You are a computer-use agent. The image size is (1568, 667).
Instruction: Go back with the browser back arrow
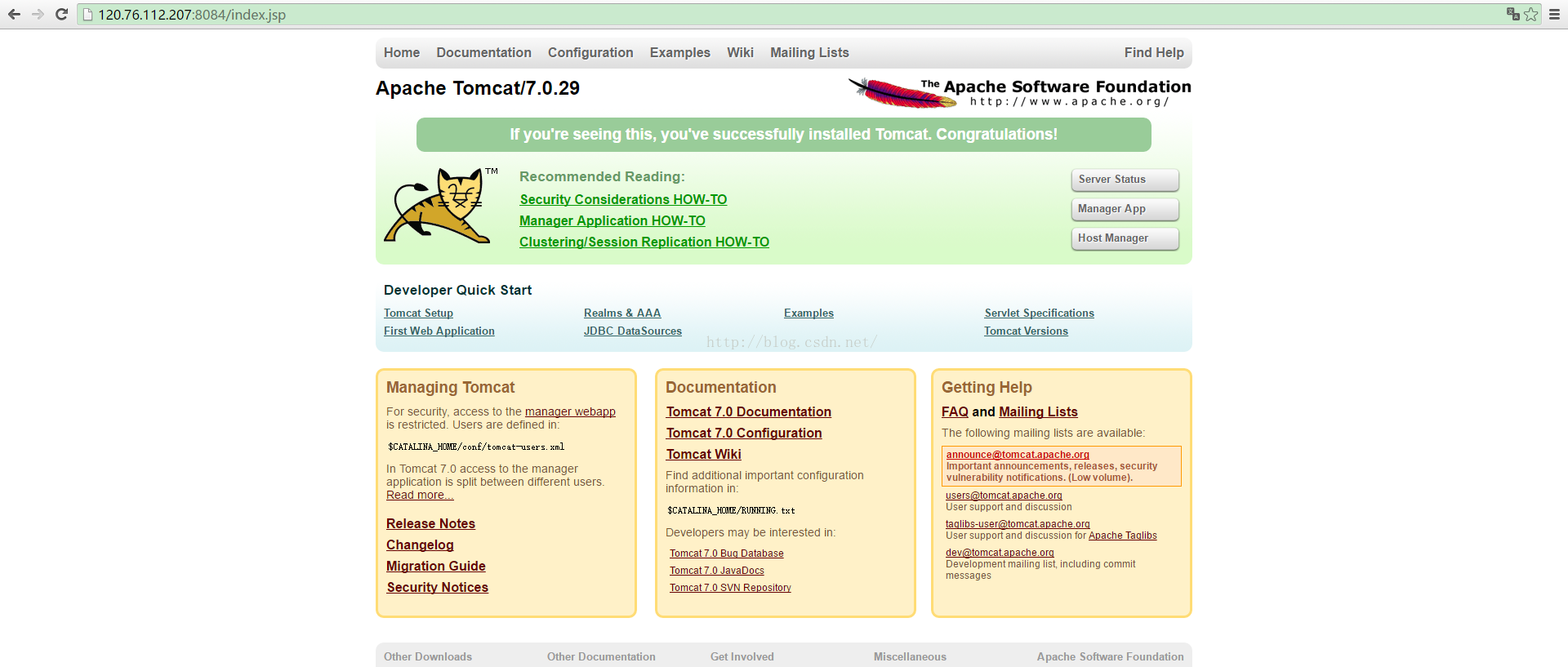pyautogui.click(x=14, y=14)
